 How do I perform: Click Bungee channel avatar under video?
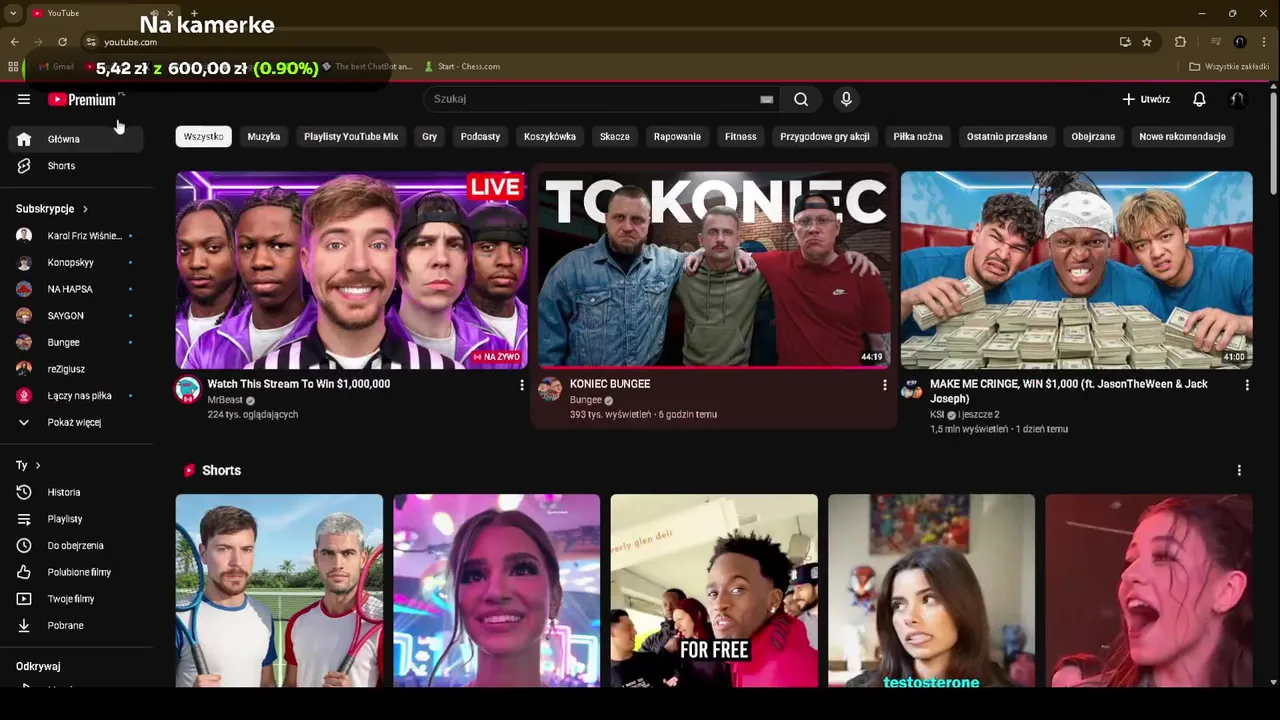click(x=550, y=390)
